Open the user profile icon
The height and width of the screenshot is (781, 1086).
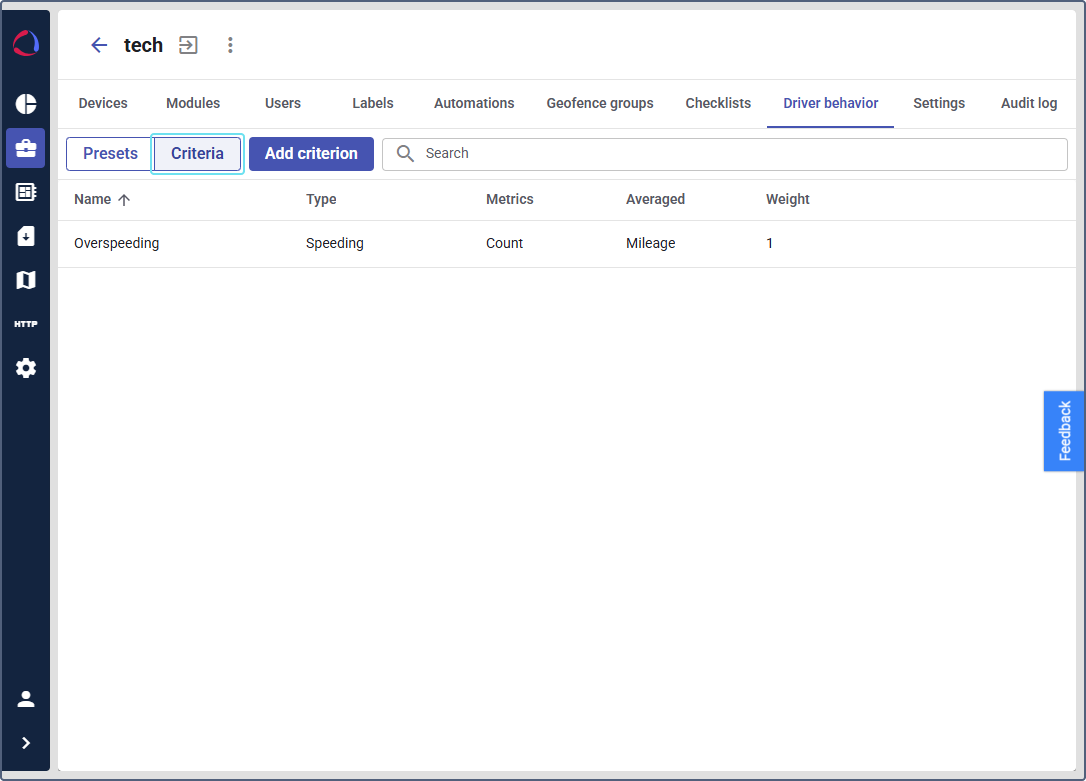(x=26, y=699)
